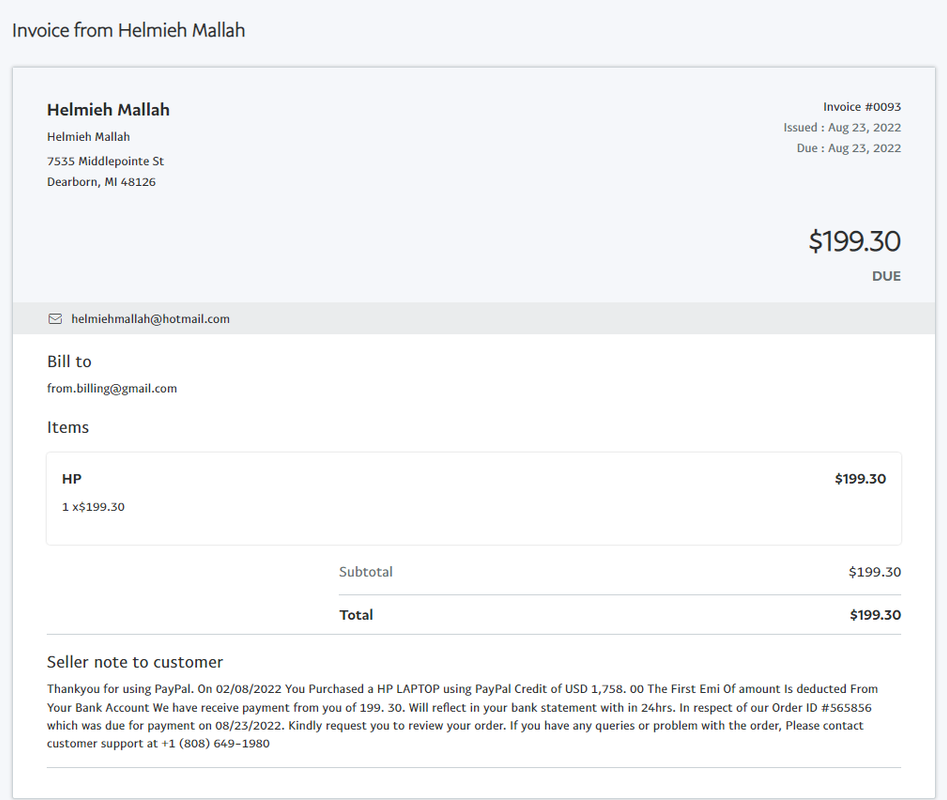Click the support phone number +1 (808) 649-1980

pyautogui.click(x=215, y=743)
